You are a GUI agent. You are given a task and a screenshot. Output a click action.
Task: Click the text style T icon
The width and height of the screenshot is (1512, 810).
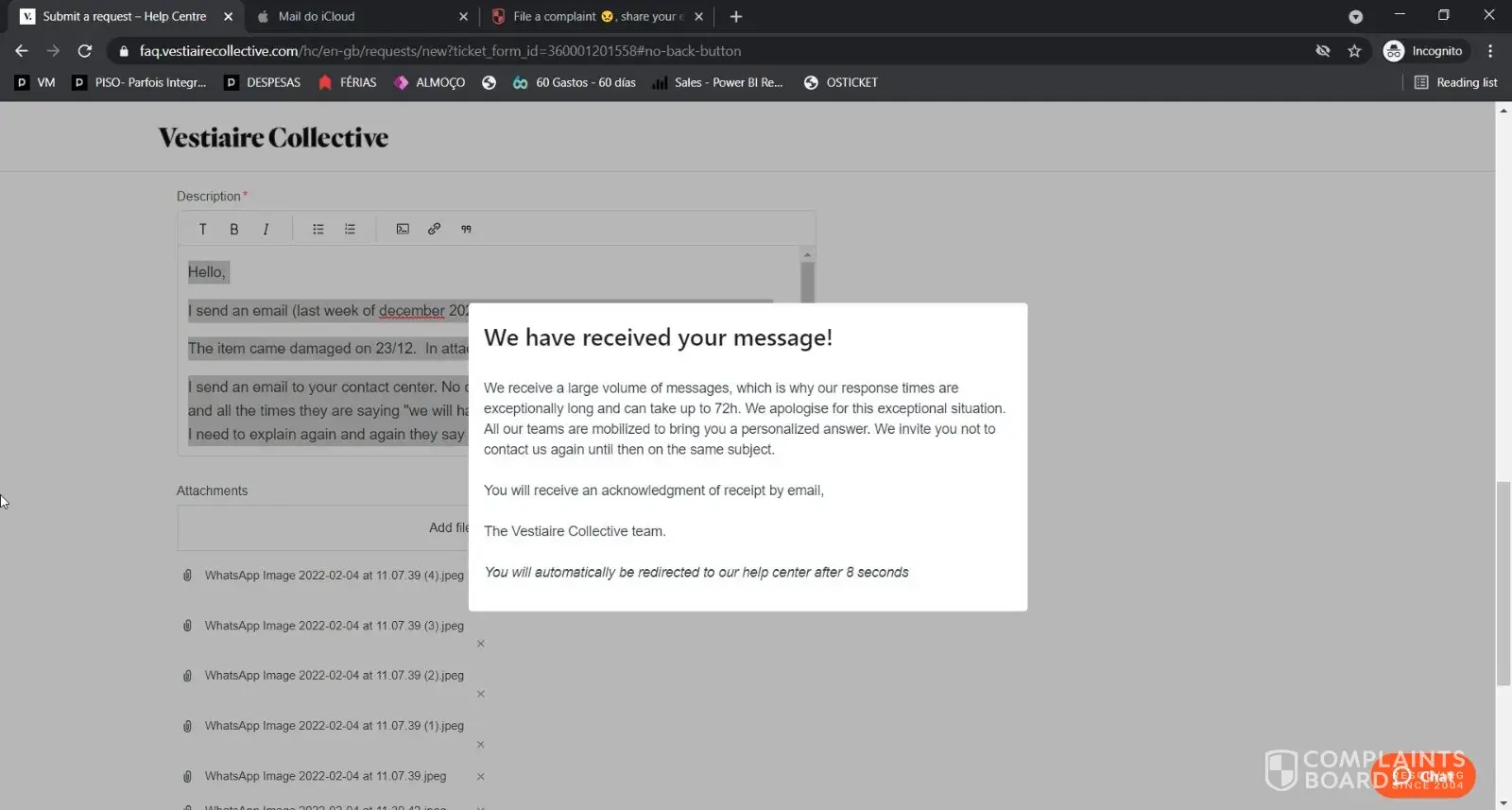(x=202, y=229)
